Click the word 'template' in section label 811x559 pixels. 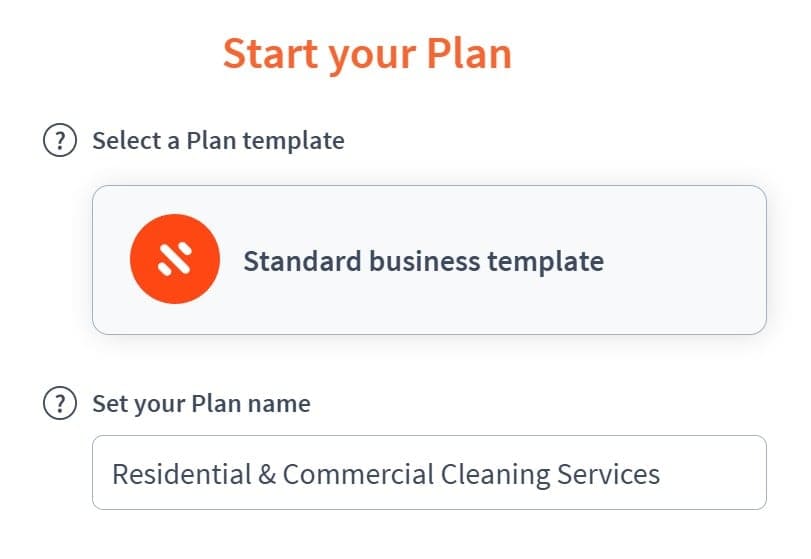pyautogui.click(x=294, y=141)
